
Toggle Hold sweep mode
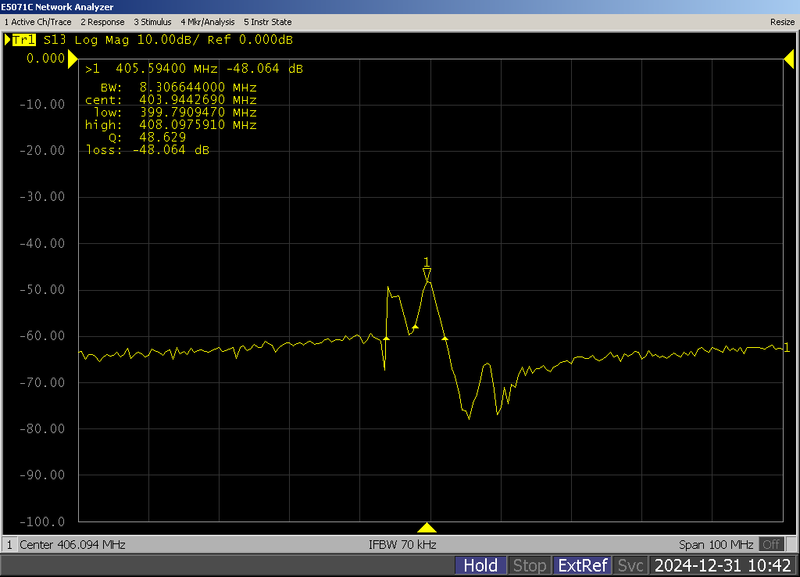481,564
